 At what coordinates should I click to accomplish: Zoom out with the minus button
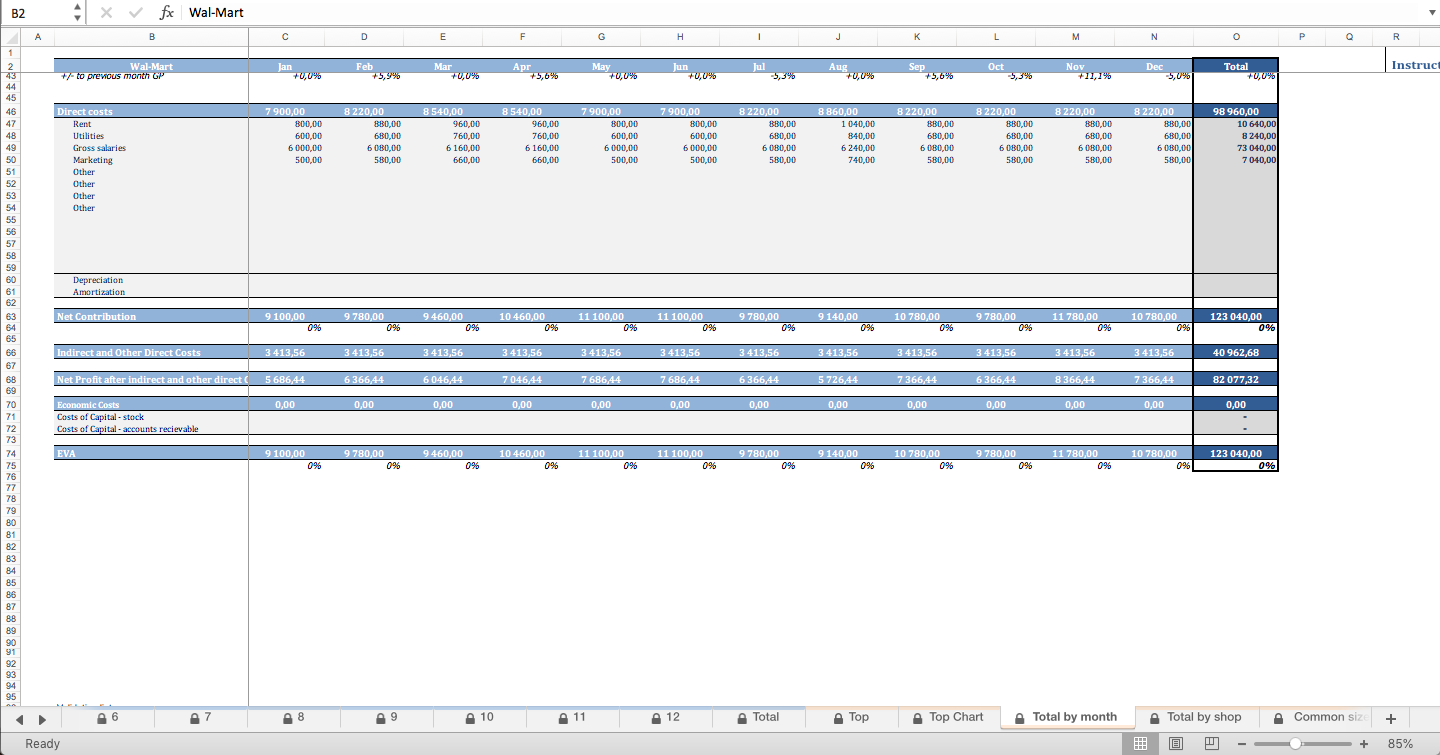pos(1242,744)
